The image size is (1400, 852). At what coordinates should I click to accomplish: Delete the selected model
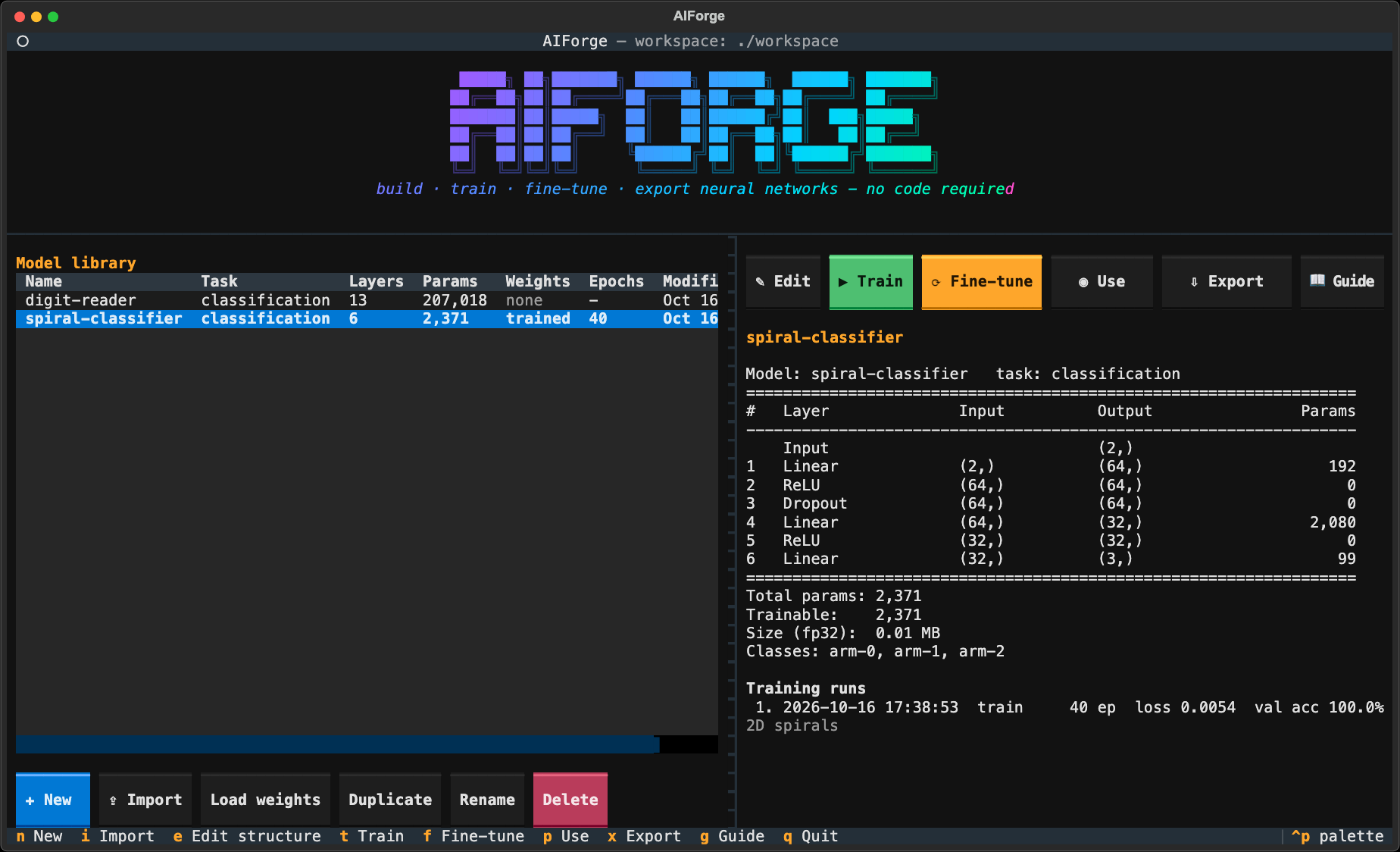[570, 800]
